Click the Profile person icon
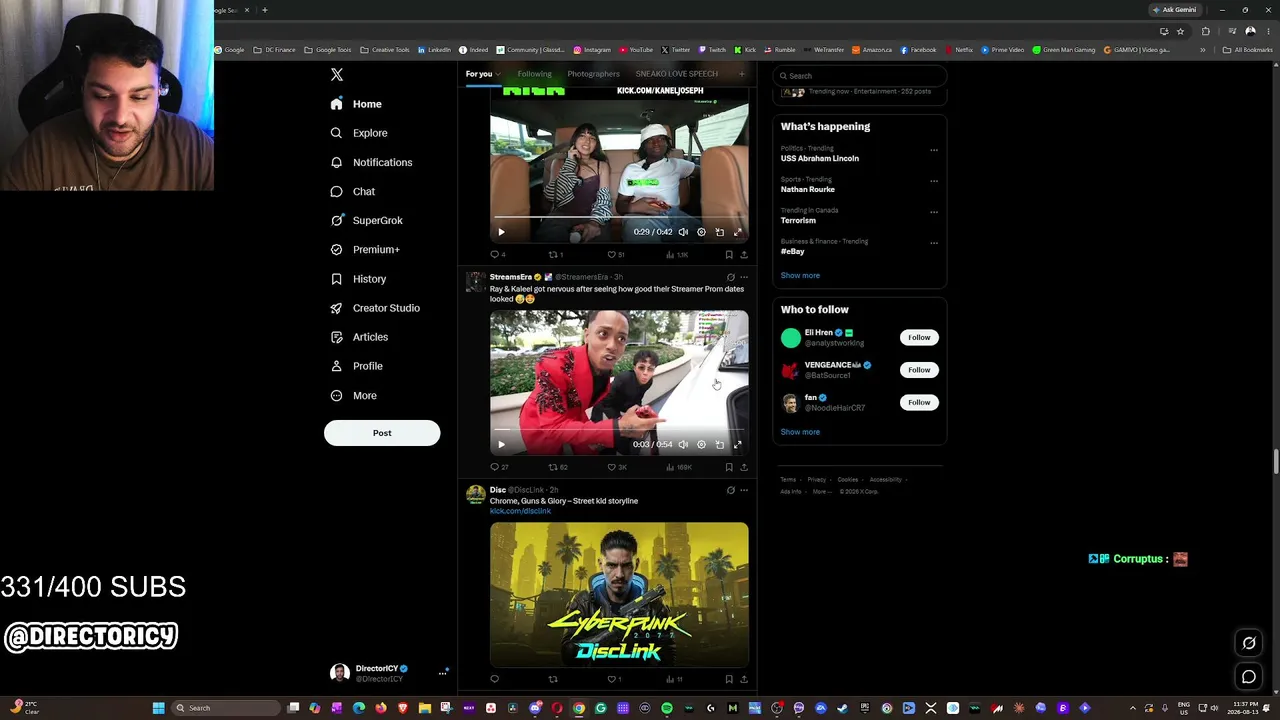Image resolution: width=1280 pixels, height=720 pixels. pos(336,366)
